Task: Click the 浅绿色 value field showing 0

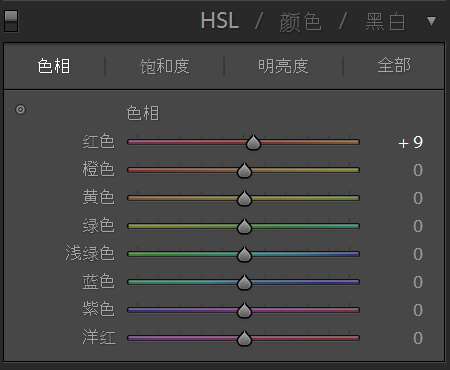Action: pos(418,254)
